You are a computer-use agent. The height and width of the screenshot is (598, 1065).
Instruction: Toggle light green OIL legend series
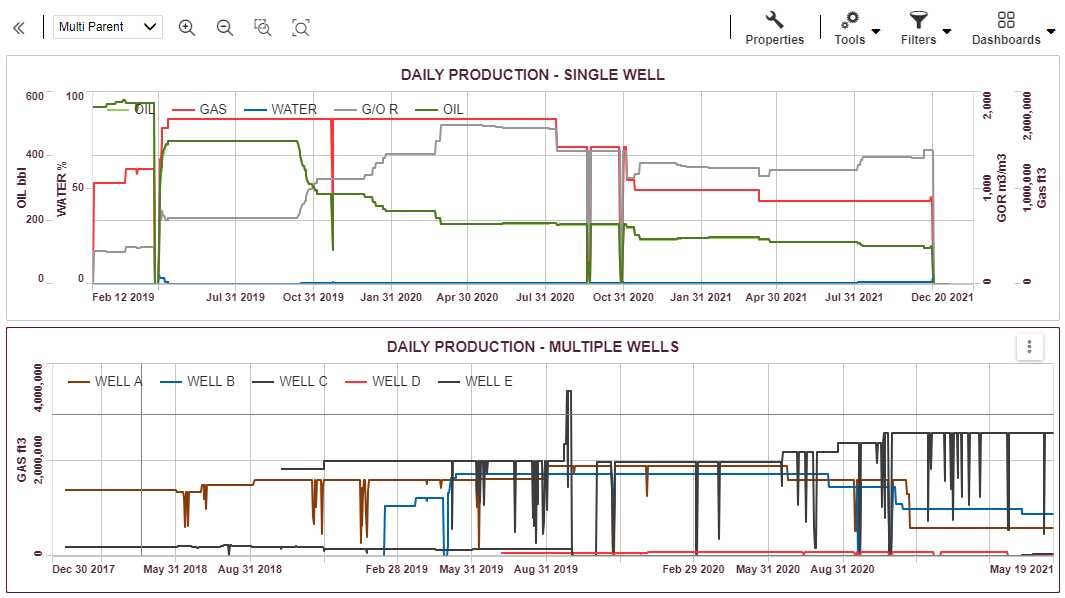[x=130, y=109]
